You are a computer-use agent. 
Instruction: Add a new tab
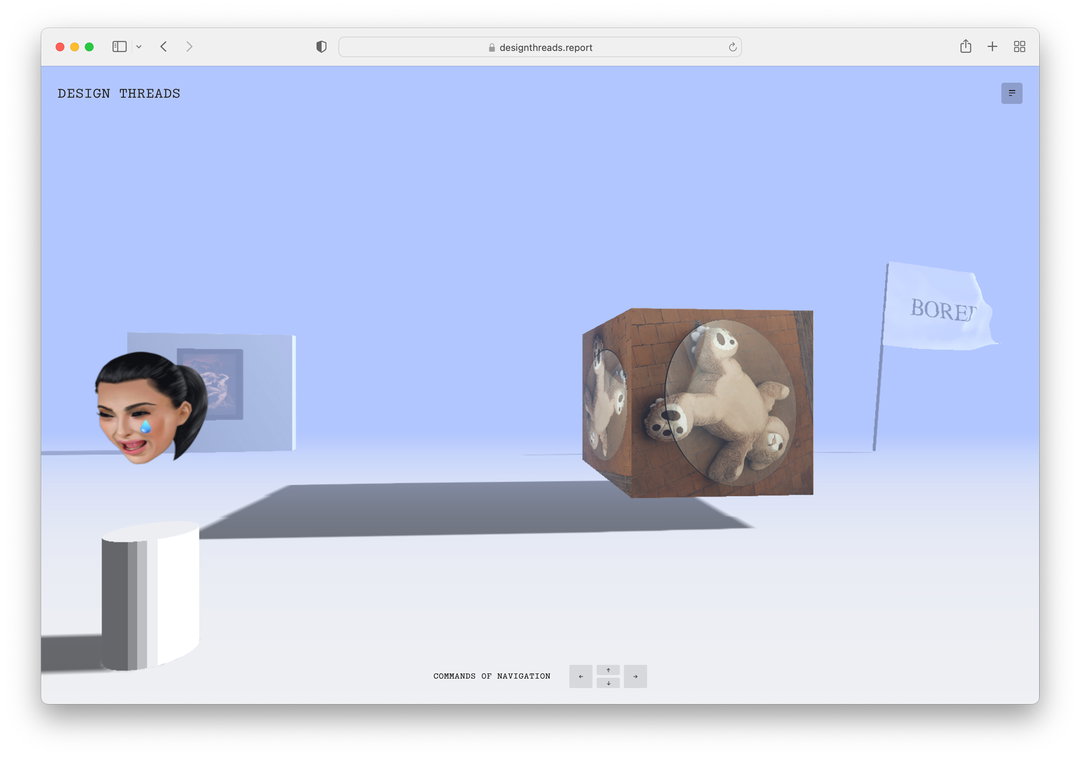992,46
